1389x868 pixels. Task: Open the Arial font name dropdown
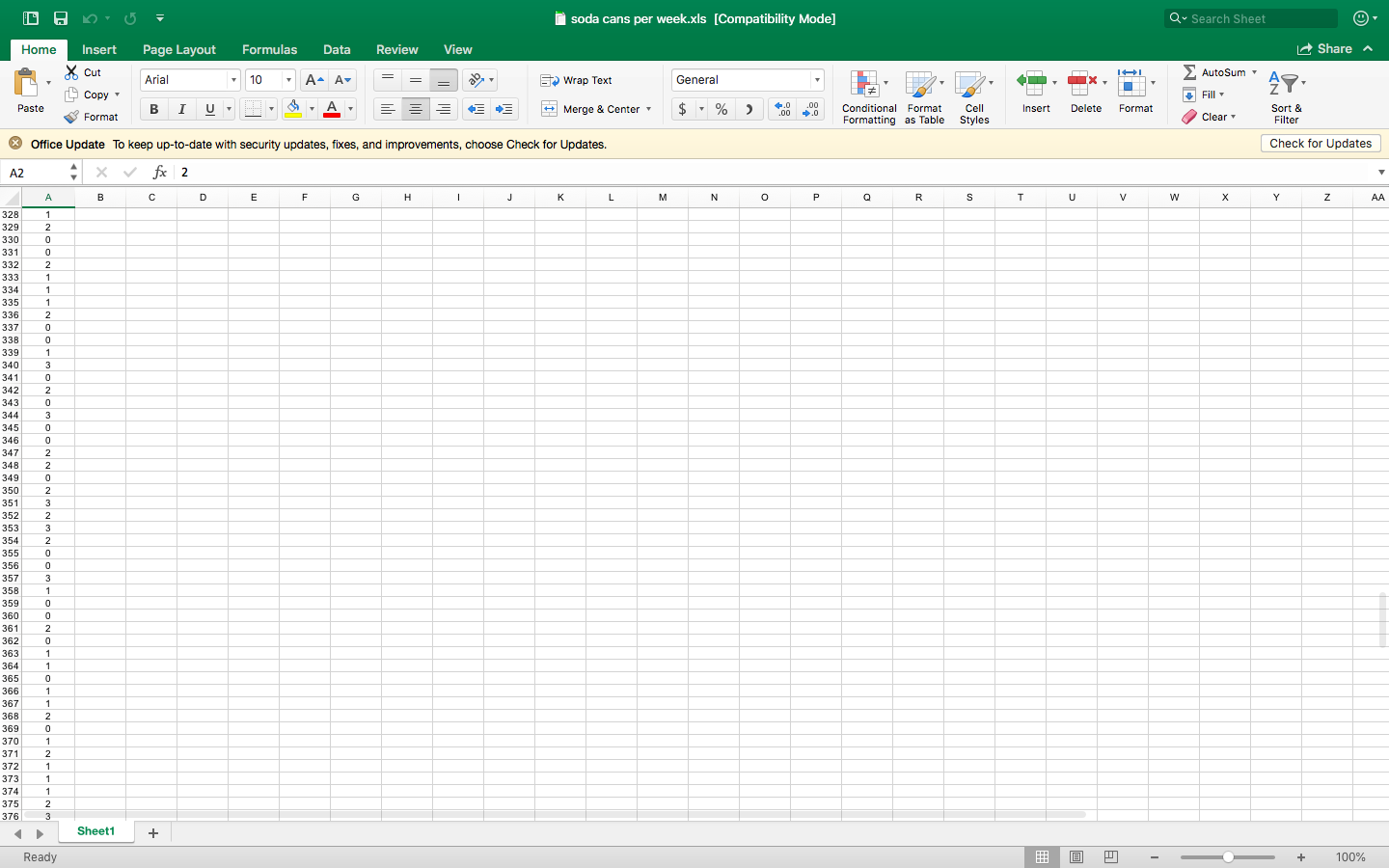tap(233, 80)
